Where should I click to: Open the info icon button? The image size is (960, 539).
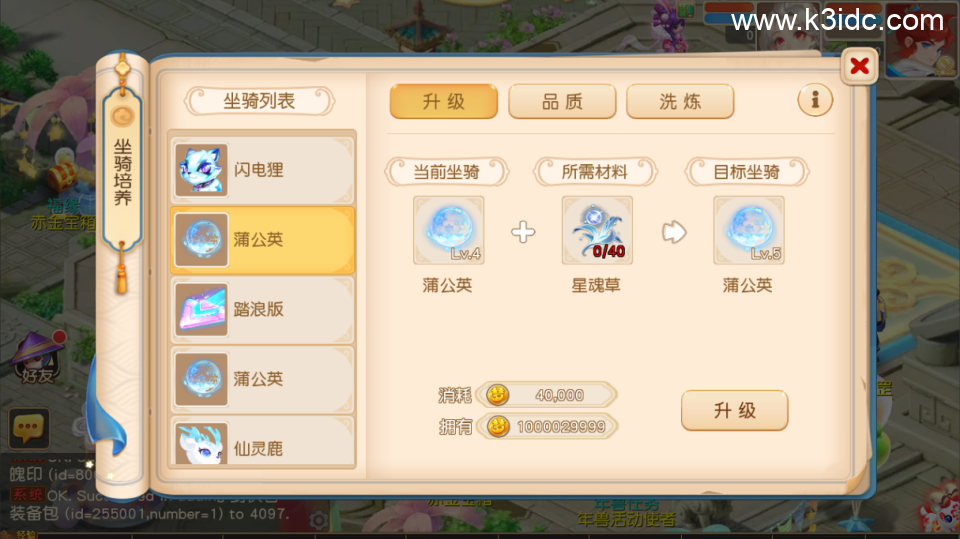815,100
